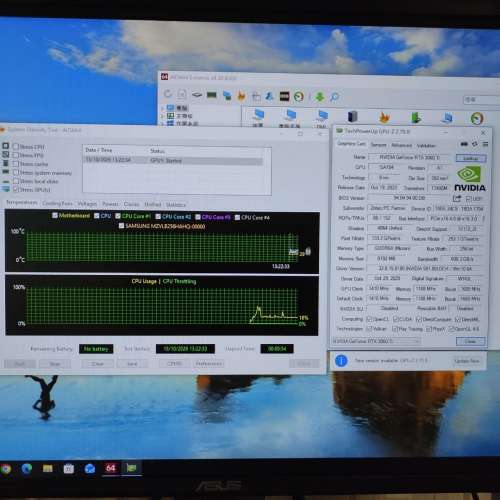Screen dimensions: 500x500
Task: Click the Preferences button in stability test
Action: coord(209,363)
